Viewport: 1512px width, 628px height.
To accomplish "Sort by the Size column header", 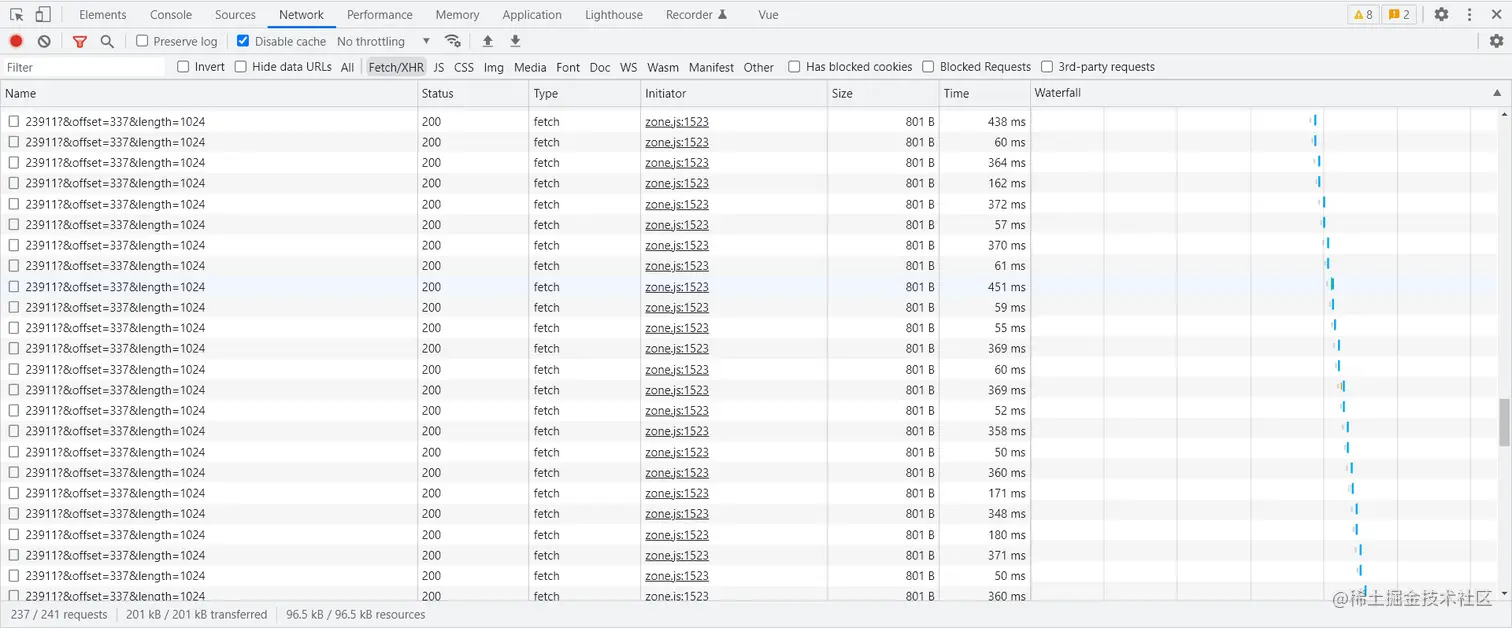I will 883,93.
